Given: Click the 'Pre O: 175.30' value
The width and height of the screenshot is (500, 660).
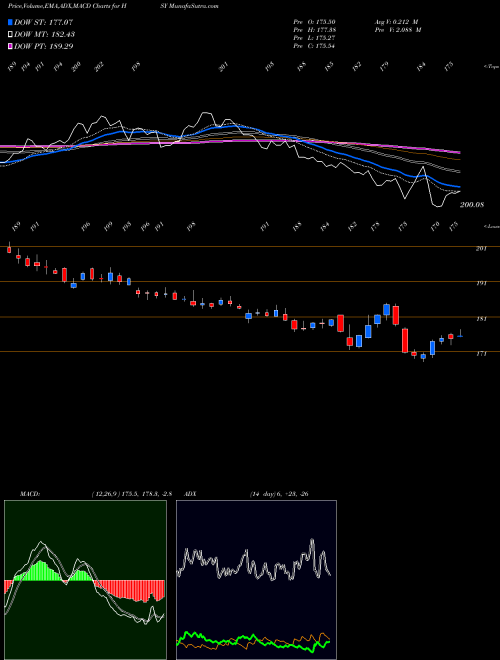Looking at the screenshot, I should pos(314,22).
